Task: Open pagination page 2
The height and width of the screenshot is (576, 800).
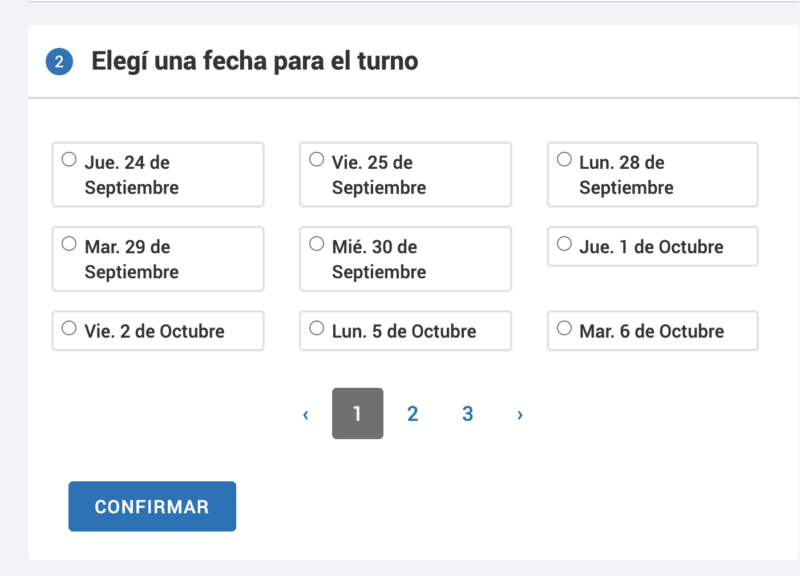Action: click(x=413, y=413)
